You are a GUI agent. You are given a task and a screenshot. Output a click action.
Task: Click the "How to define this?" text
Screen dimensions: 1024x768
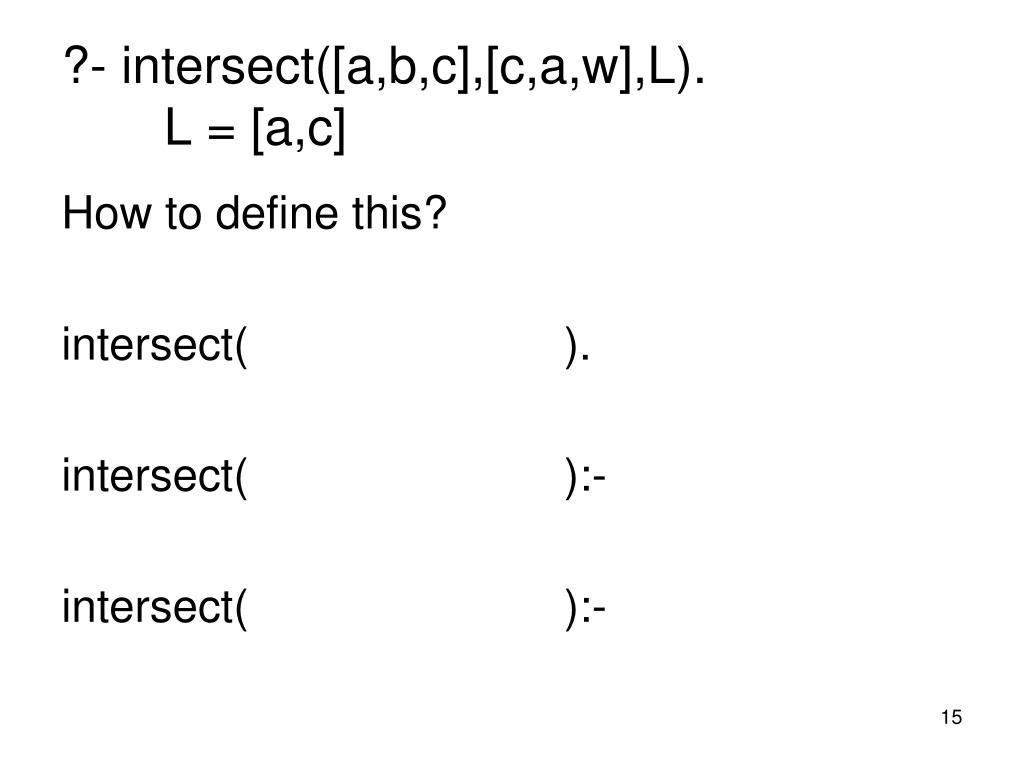(x=254, y=213)
